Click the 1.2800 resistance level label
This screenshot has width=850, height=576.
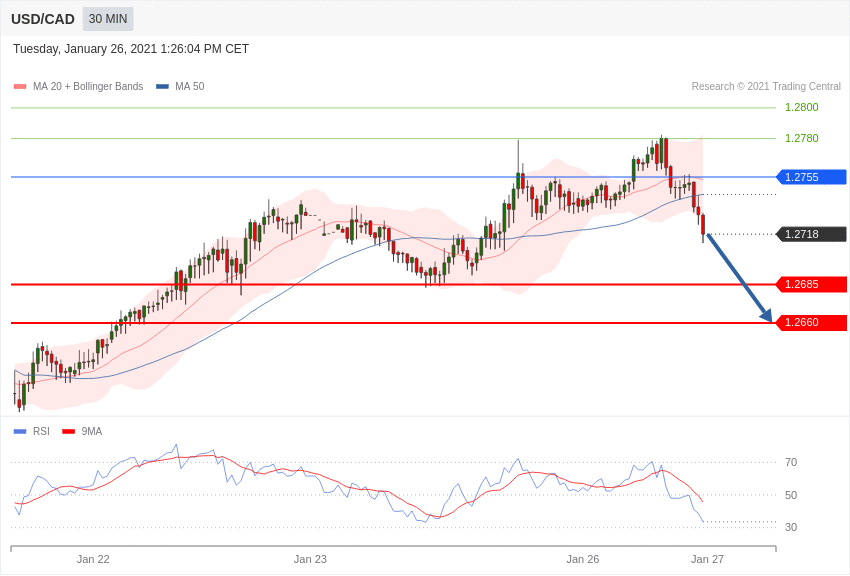(801, 107)
